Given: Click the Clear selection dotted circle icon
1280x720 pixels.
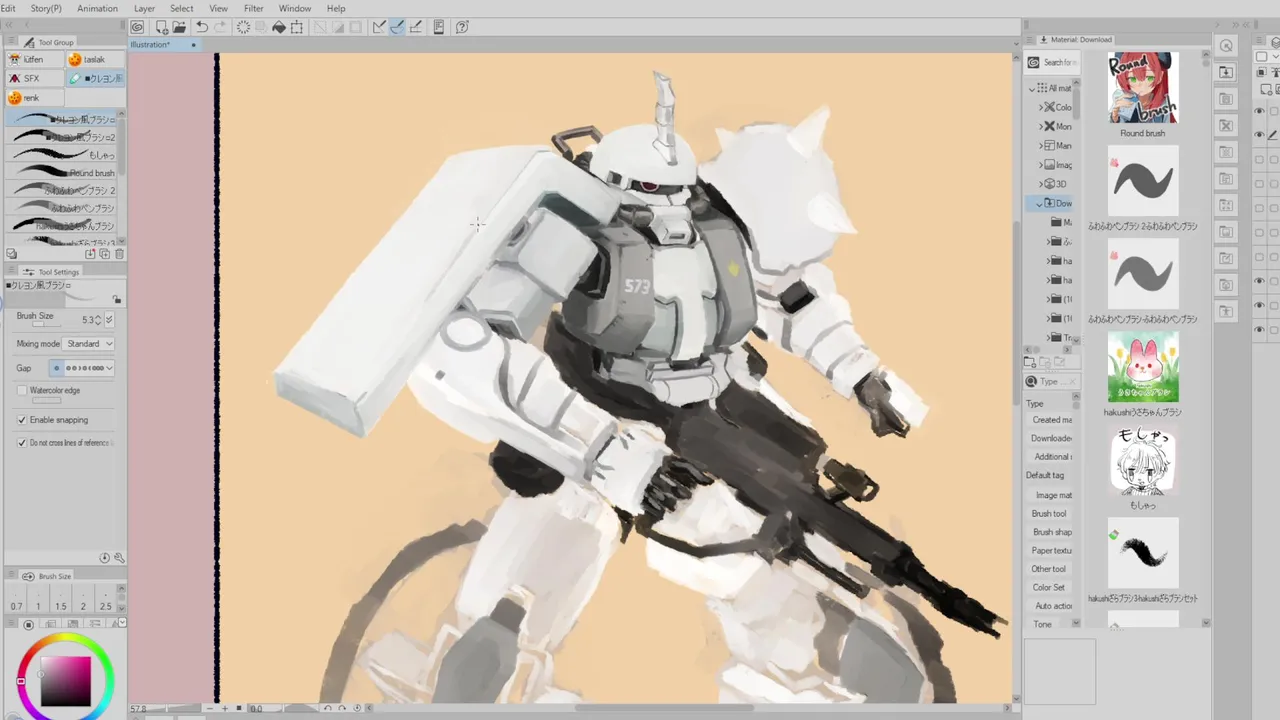Looking at the screenshot, I should click(243, 27).
